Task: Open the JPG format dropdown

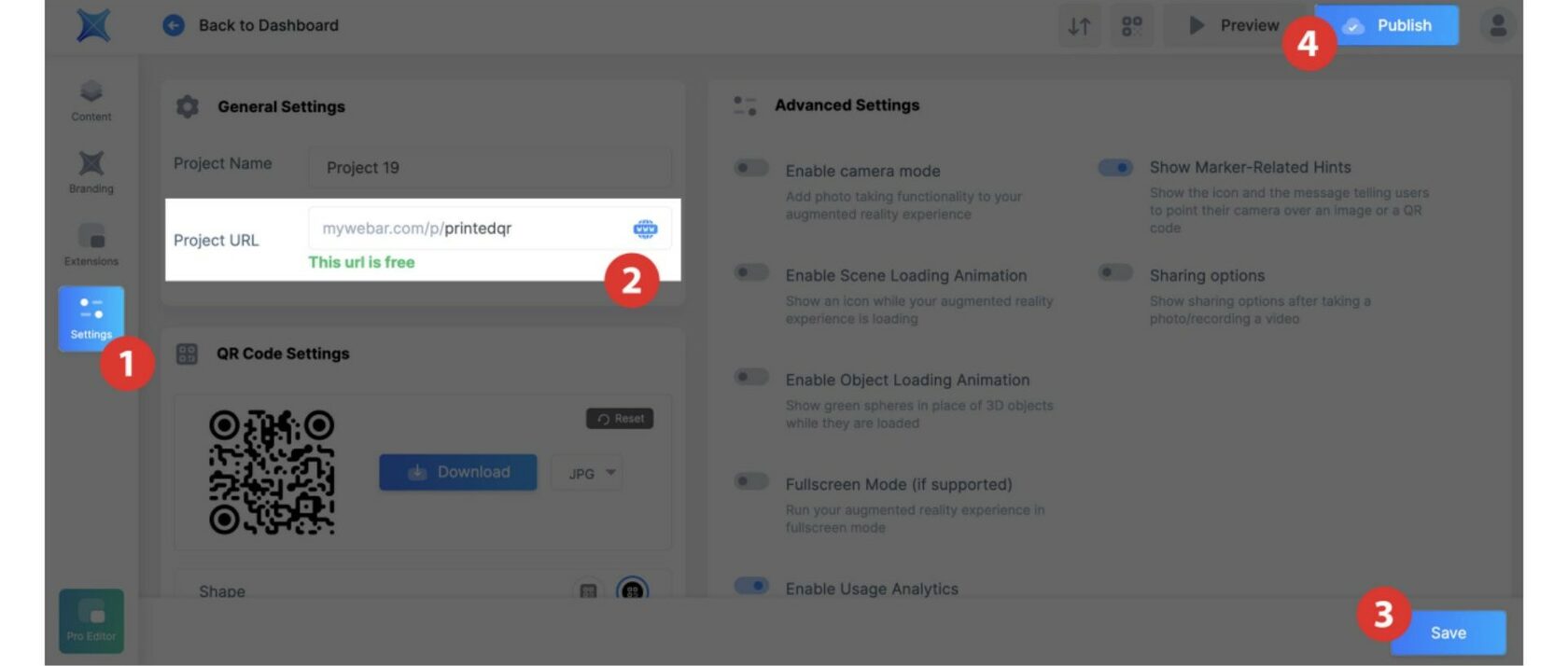Action: coord(587,473)
